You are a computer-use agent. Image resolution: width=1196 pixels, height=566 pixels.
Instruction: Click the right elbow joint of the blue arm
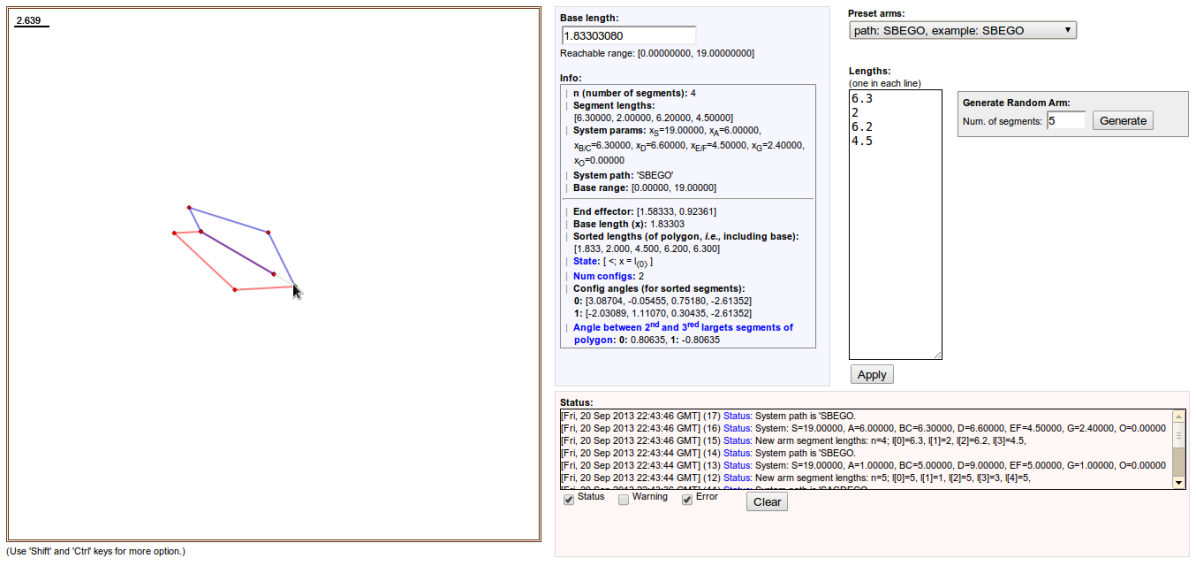click(x=269, y=233)
